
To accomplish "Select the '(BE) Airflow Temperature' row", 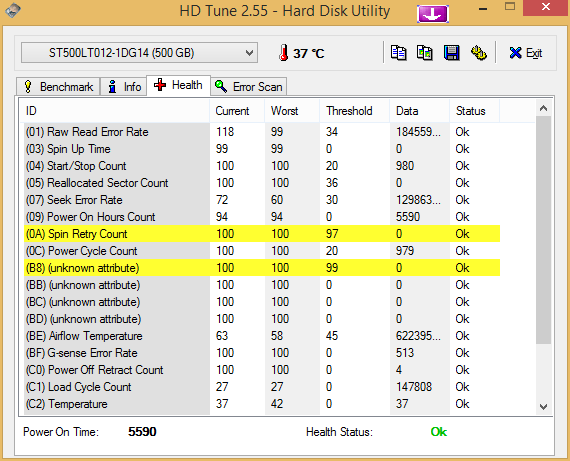I will [262, 336].
